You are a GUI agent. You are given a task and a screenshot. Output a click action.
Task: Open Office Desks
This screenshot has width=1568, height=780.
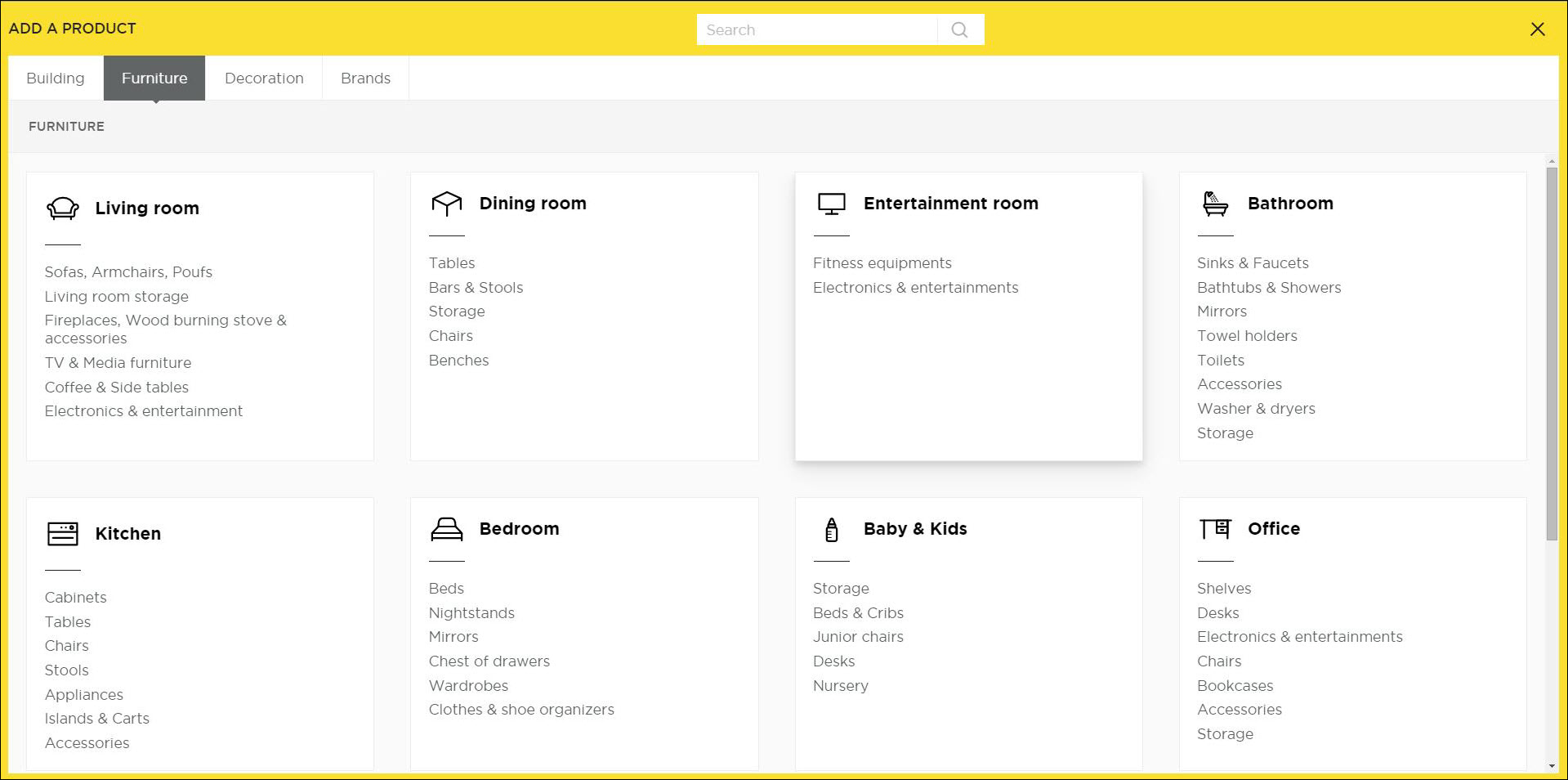coord(1218,613)
